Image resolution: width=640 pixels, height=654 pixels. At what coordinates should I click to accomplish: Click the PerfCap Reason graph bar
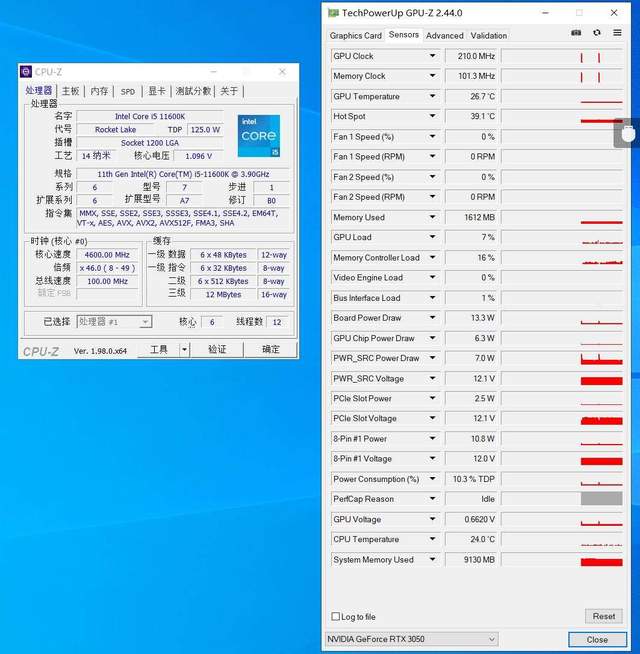(x=601, y=499)
